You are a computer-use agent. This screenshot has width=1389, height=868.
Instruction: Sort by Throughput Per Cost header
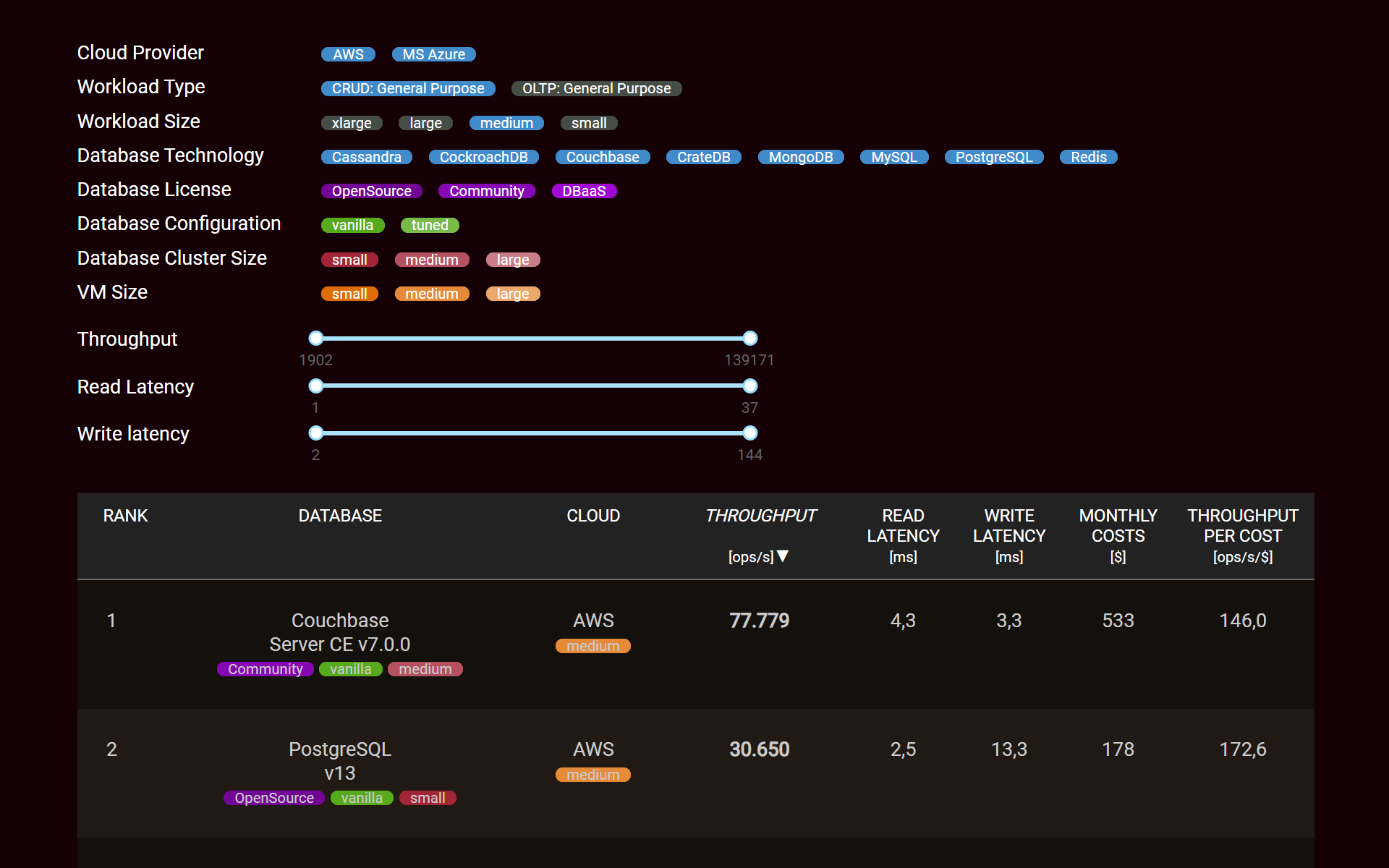tap(1242, 535)
